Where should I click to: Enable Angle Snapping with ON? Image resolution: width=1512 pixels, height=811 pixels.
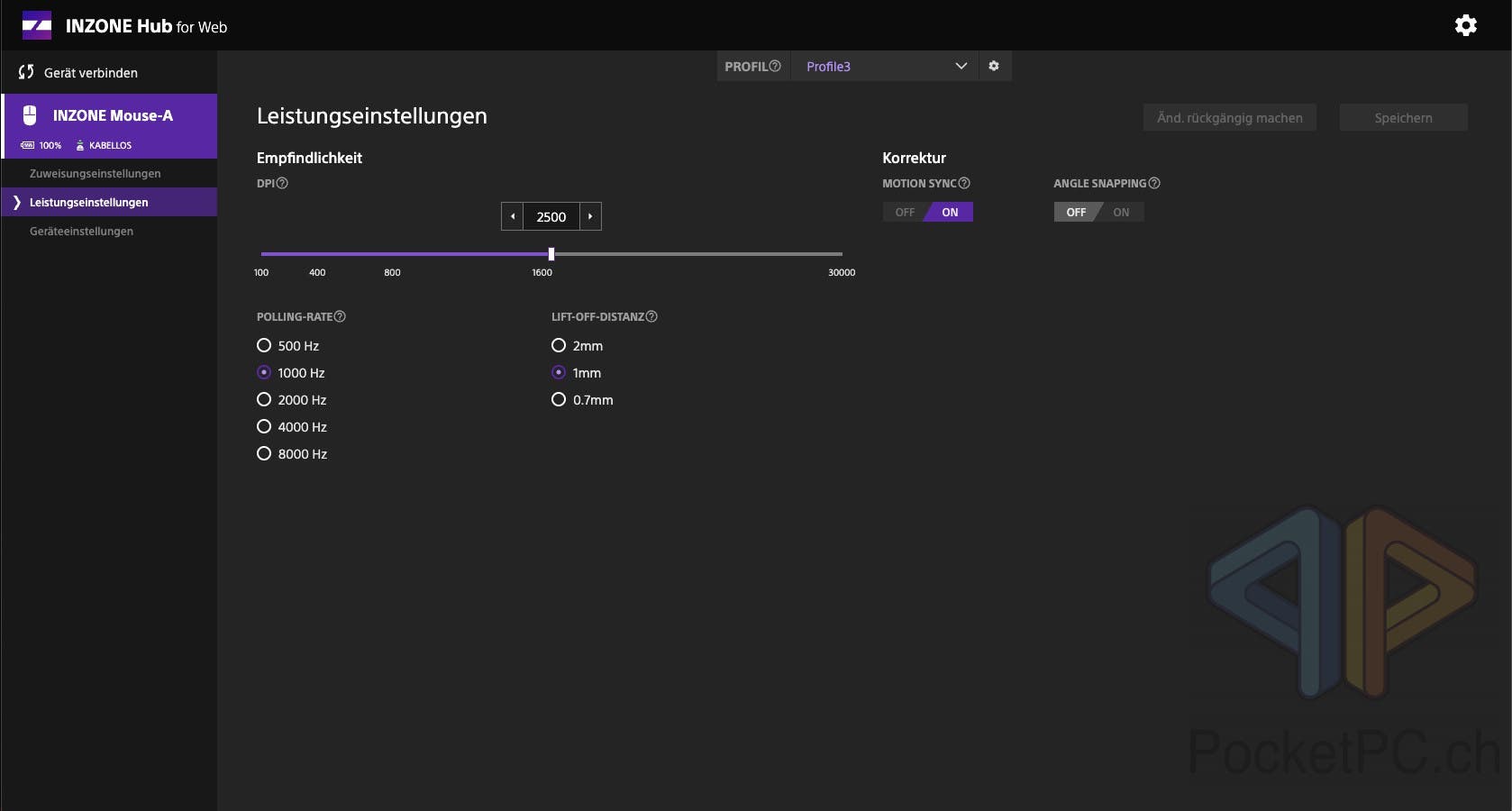tap(1121, 212)
